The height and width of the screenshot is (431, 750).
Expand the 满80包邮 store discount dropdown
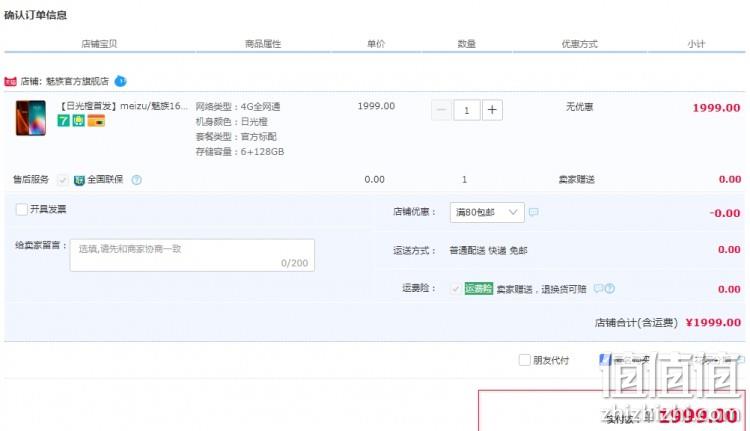coord(487,212)
